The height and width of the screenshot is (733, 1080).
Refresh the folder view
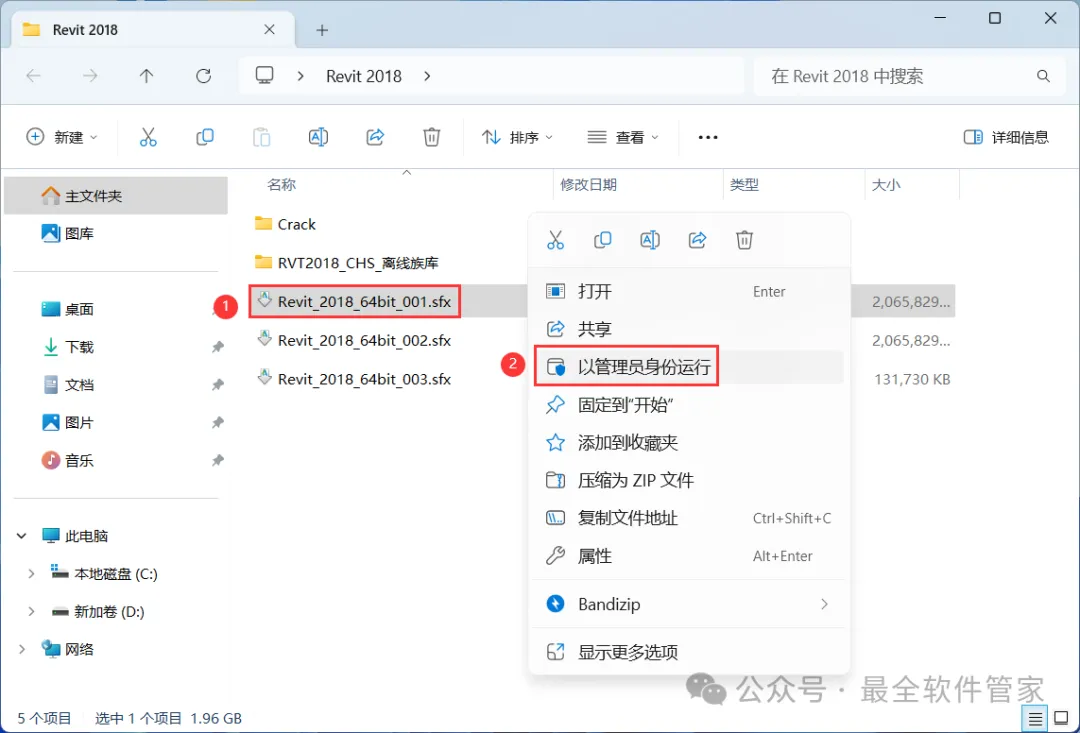[203, 76]
